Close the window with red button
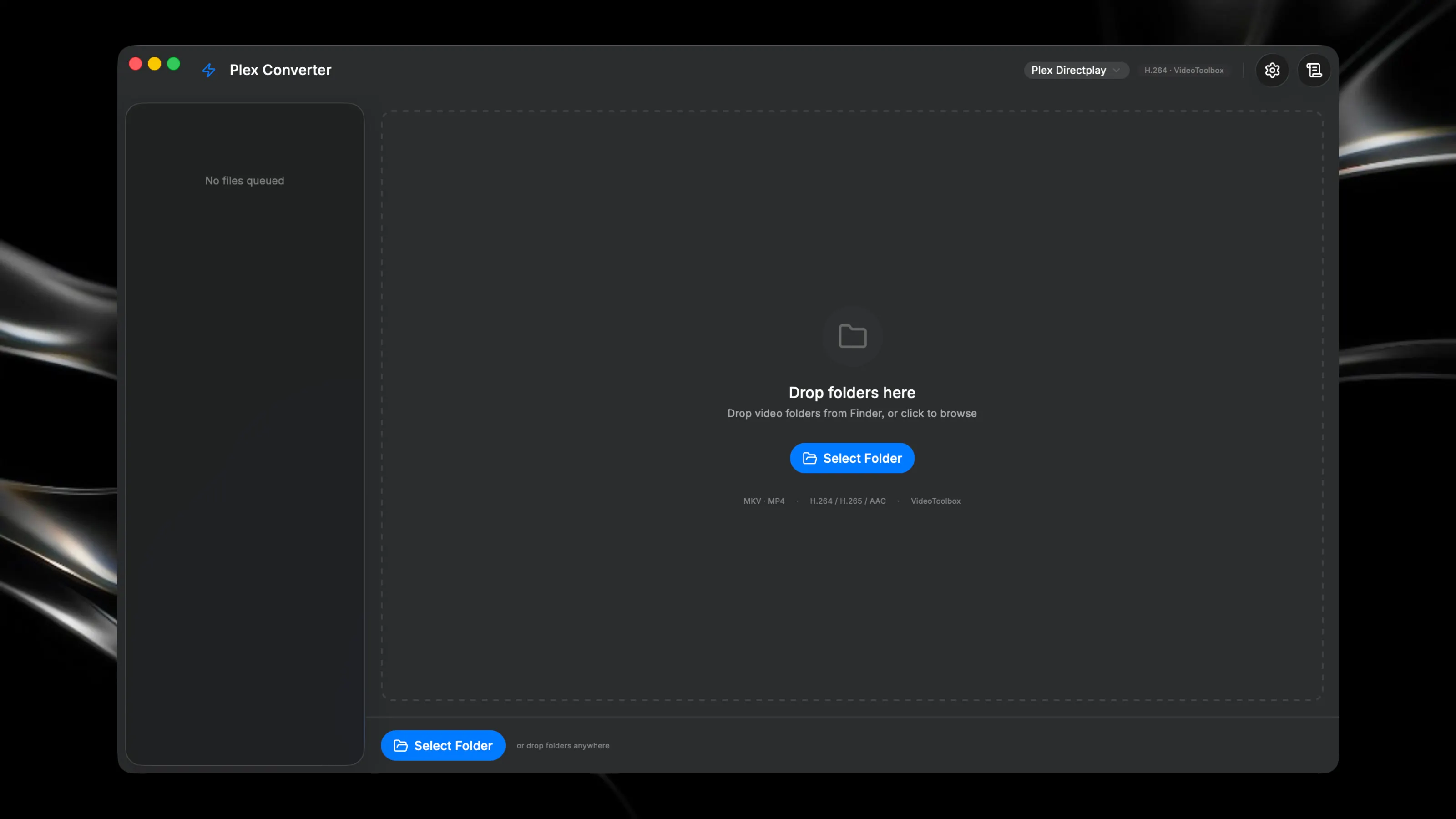 [x=135, y=64]
